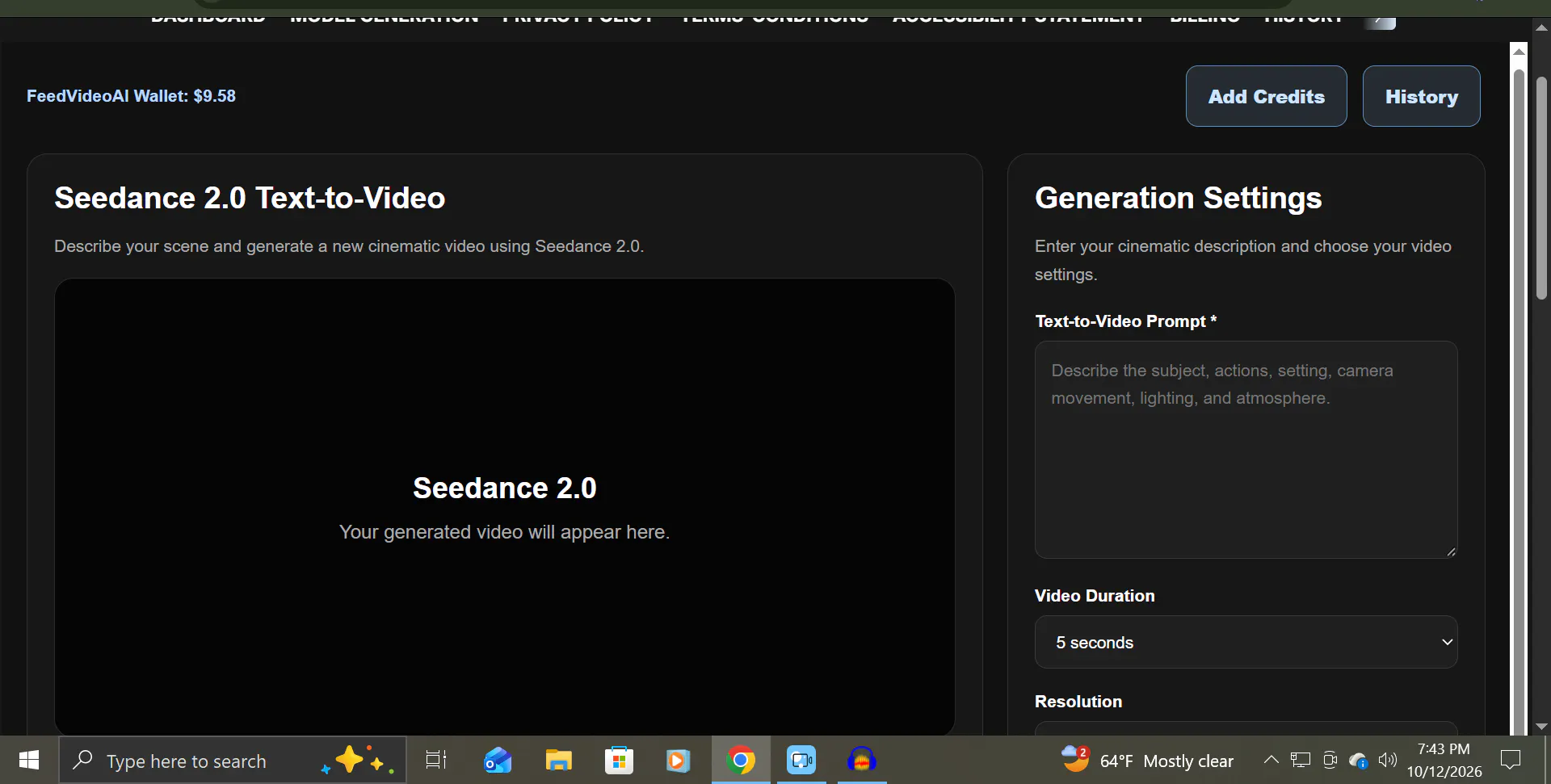Viewport: 1551px width, 784px height.
Task: Click the "Resolution" label
Action: (1078, 702)
